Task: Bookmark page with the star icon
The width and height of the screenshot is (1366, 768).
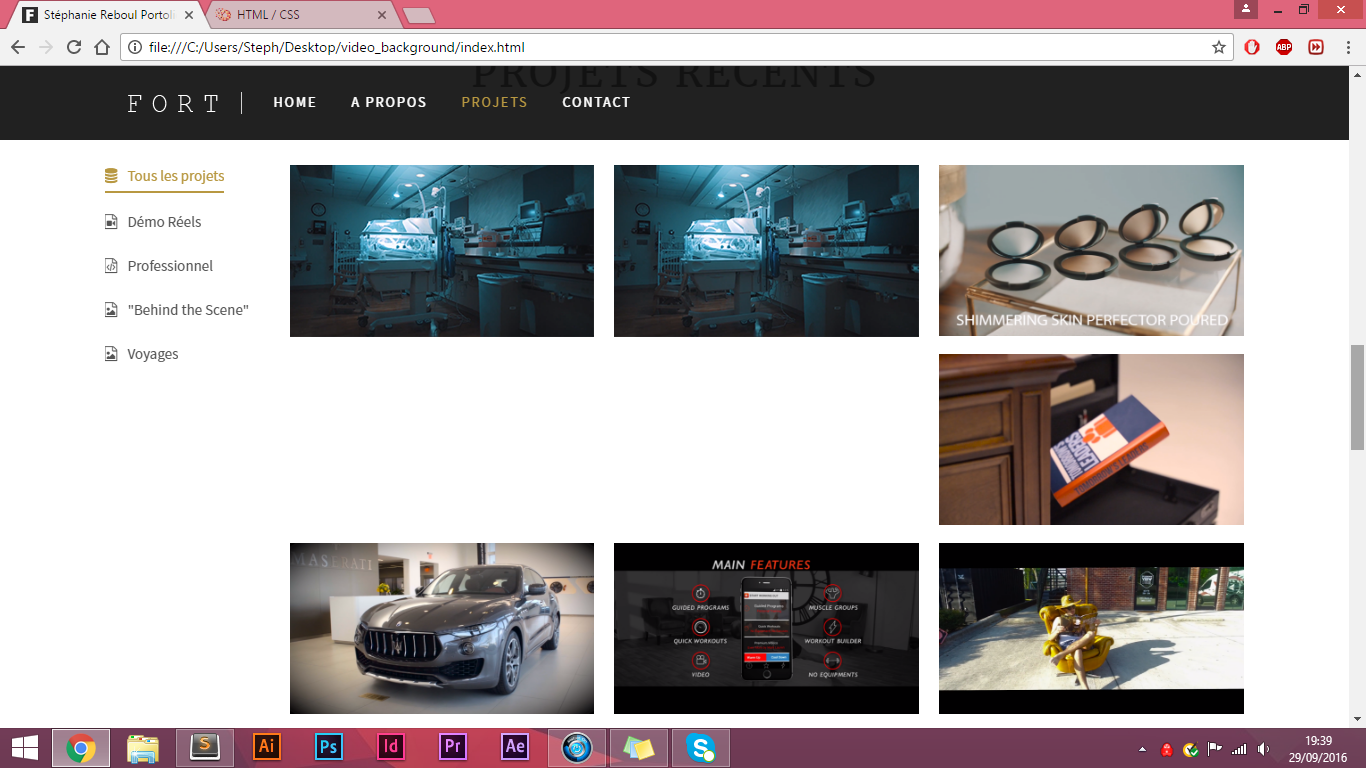Action: click(x=1218, y=47)
